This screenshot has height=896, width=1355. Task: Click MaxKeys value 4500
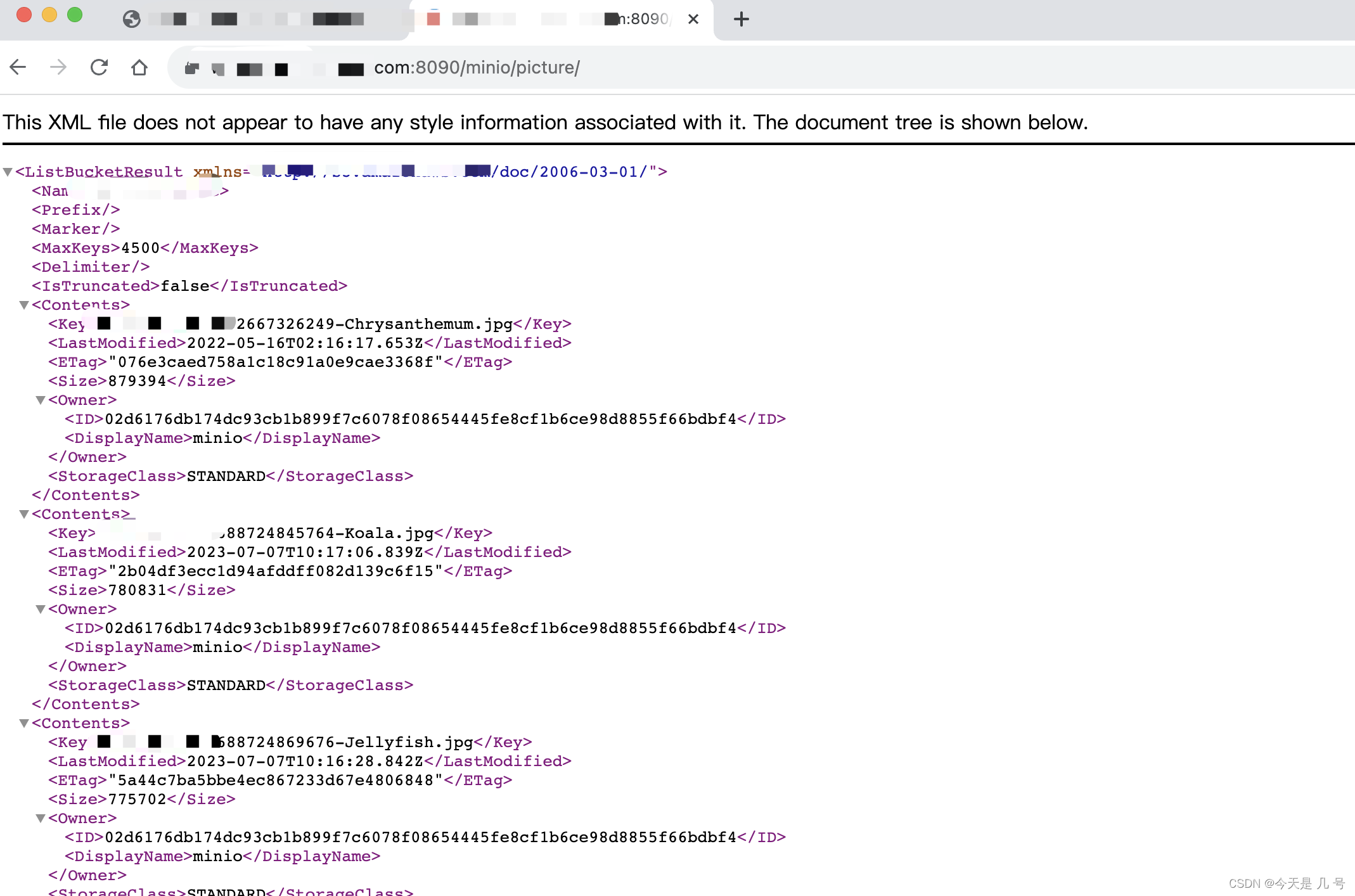[x=140, y=248]
